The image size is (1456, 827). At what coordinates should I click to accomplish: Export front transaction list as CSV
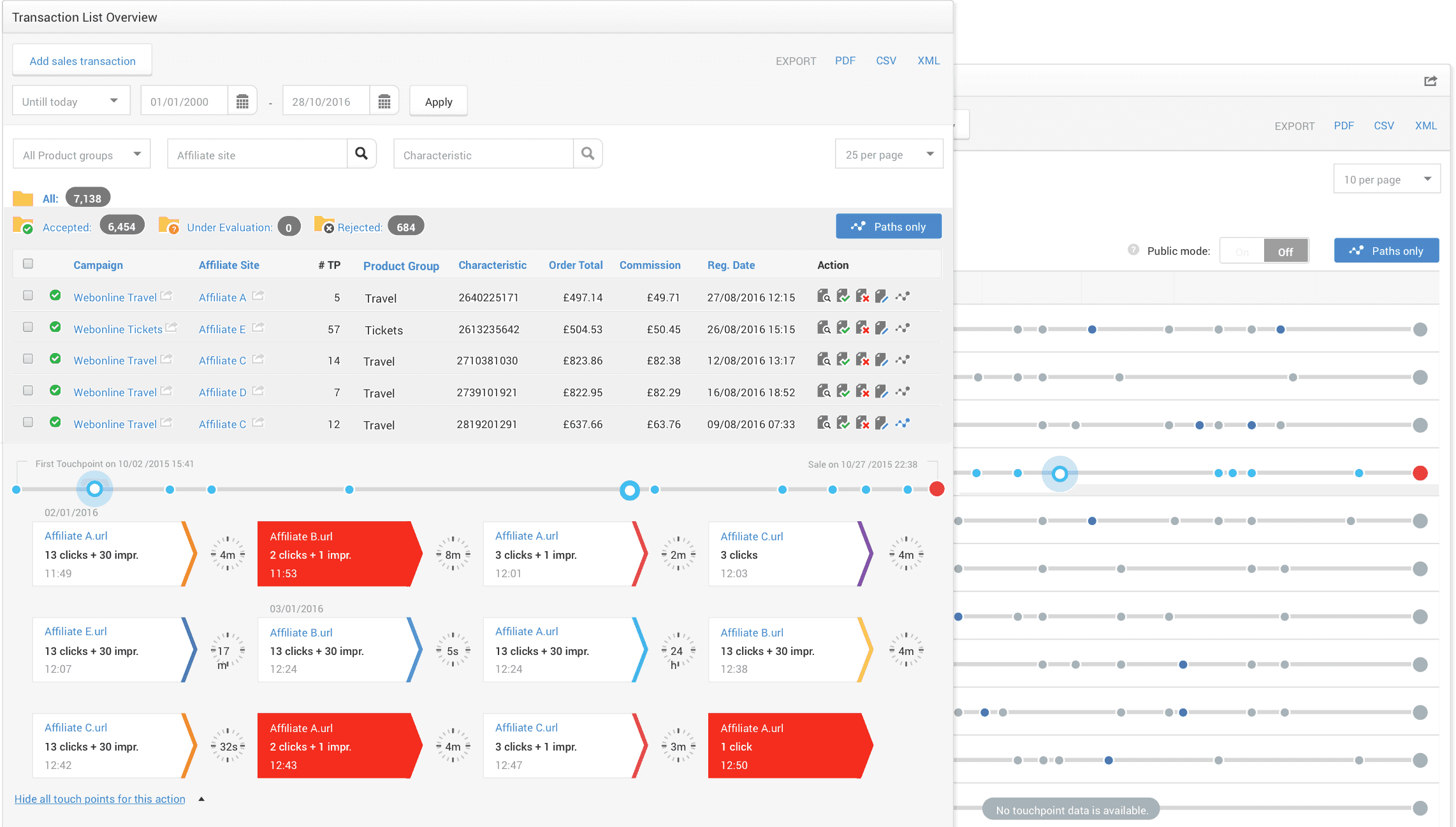(x=886, y=61)
